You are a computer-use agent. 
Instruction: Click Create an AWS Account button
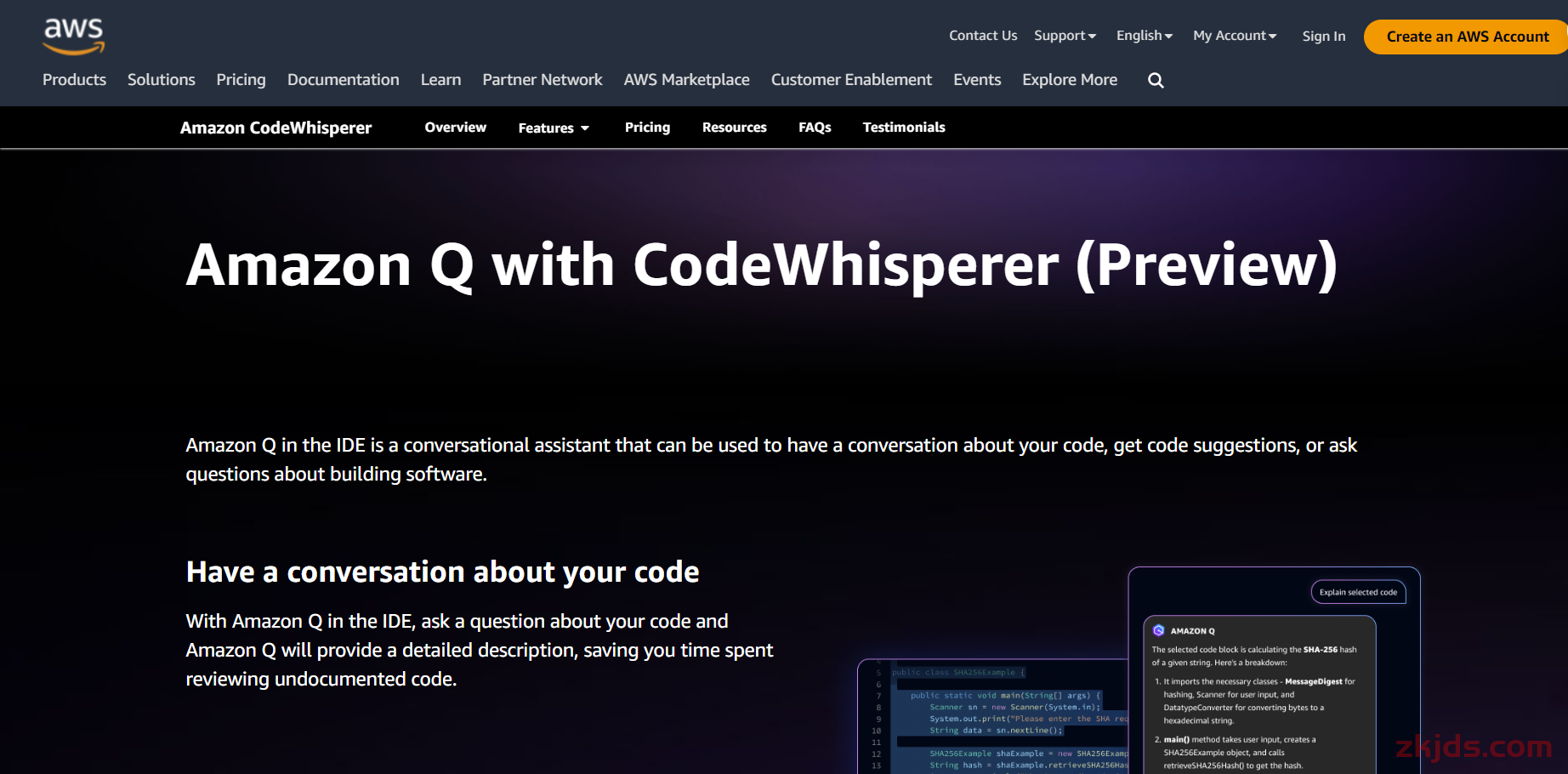1467,37
